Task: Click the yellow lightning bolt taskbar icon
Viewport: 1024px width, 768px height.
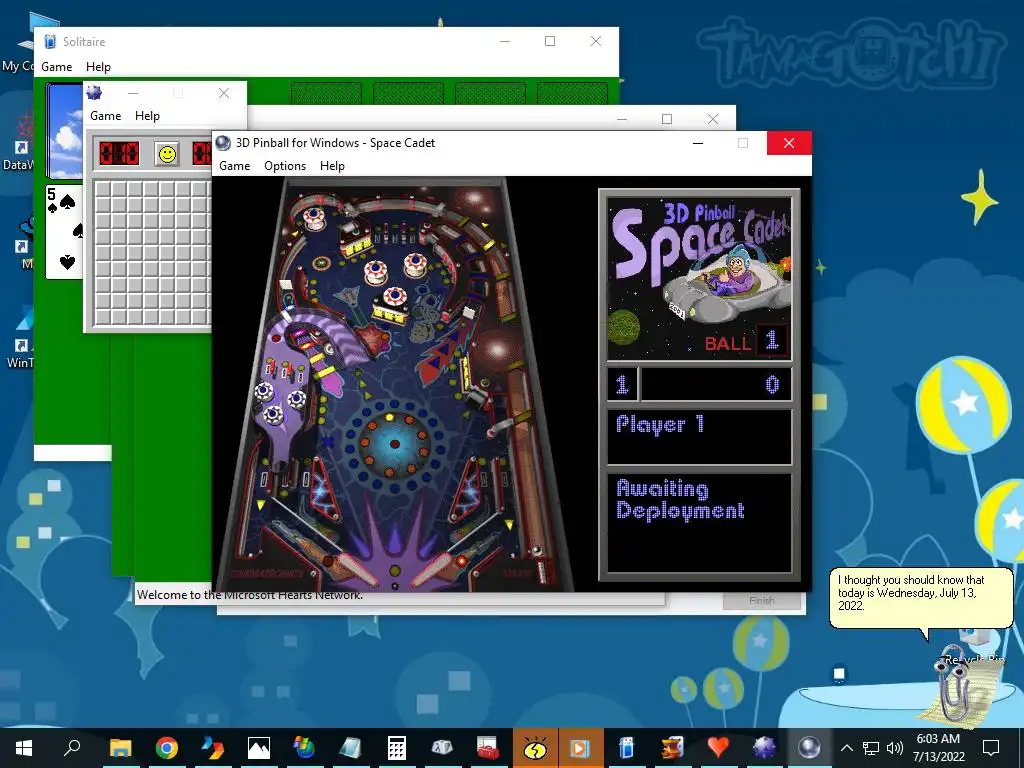Action: click(x=535, y=748)
